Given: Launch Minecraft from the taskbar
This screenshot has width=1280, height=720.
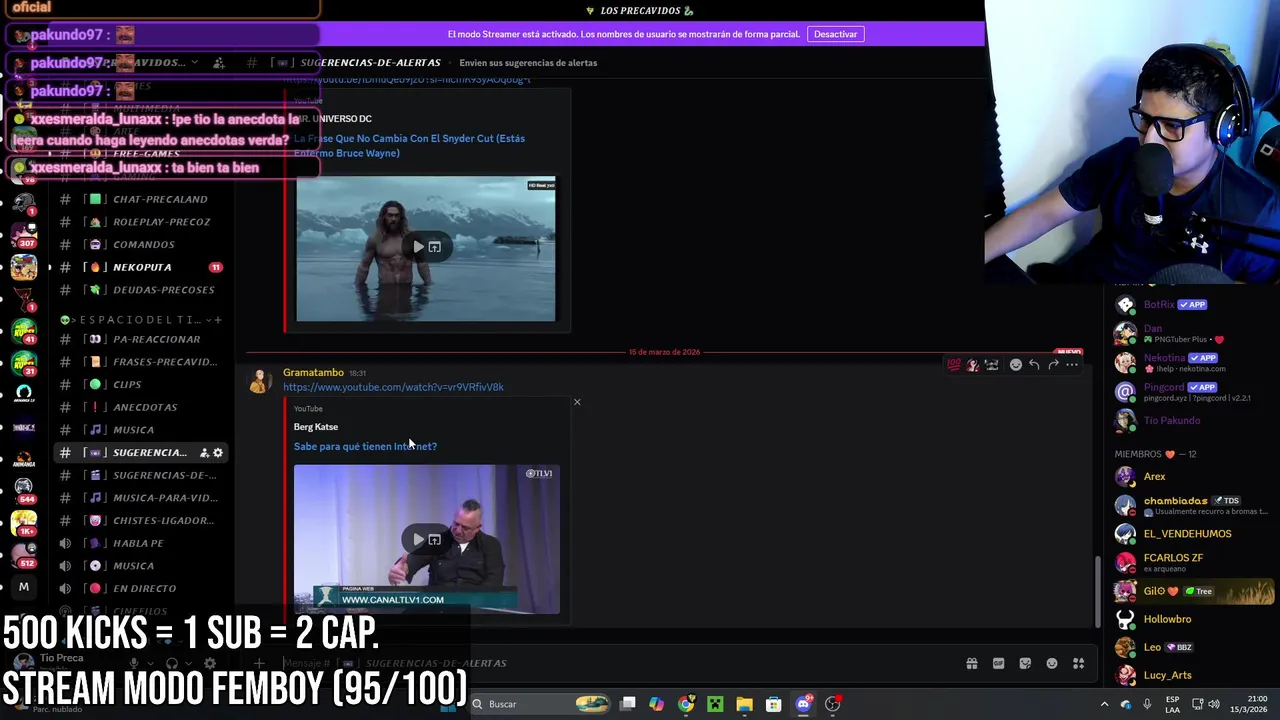Looking at the screenshot, I should (715, 704).
